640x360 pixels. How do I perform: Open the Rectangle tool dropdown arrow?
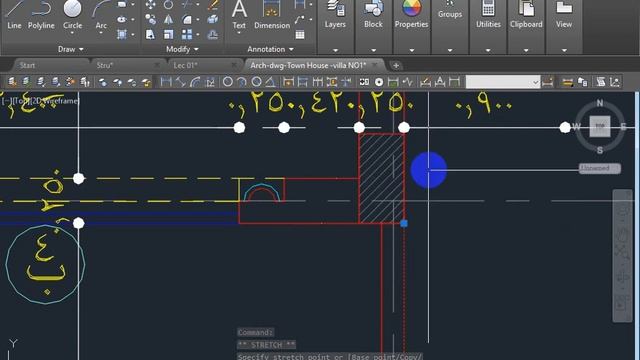pos(133,4)
